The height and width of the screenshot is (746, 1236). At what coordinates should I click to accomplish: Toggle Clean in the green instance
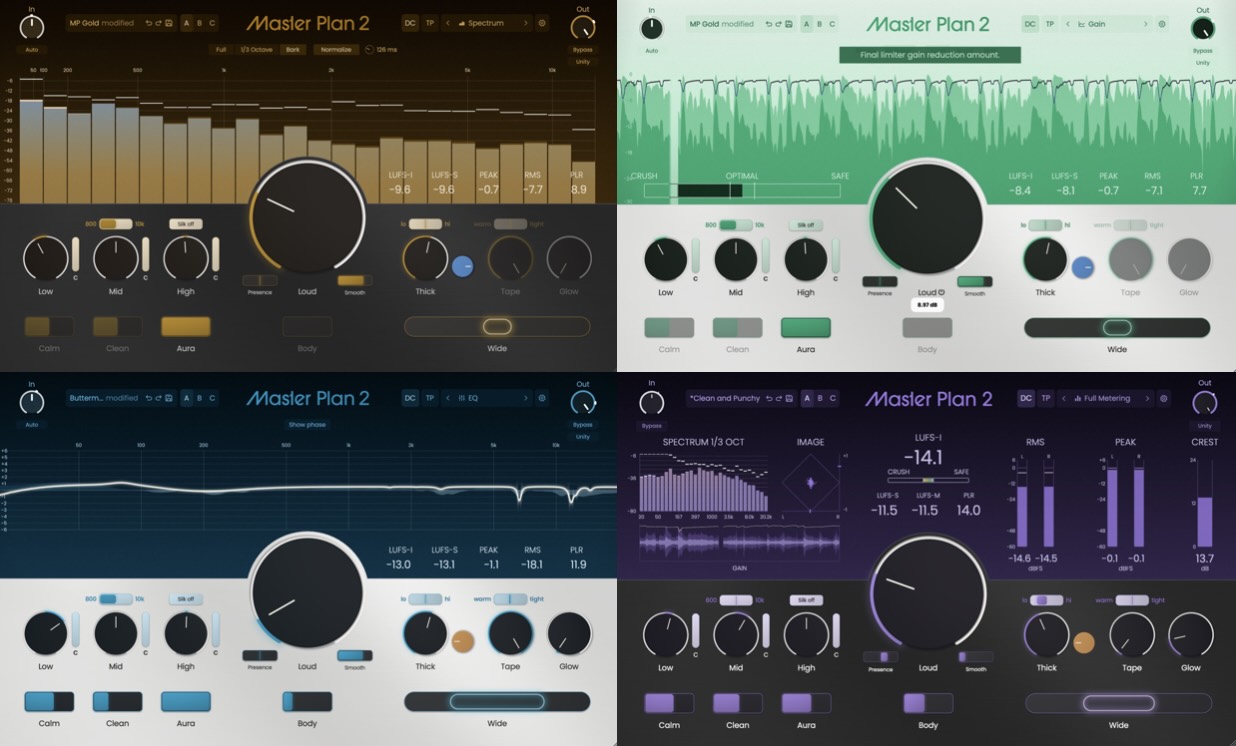coord(737,327)
